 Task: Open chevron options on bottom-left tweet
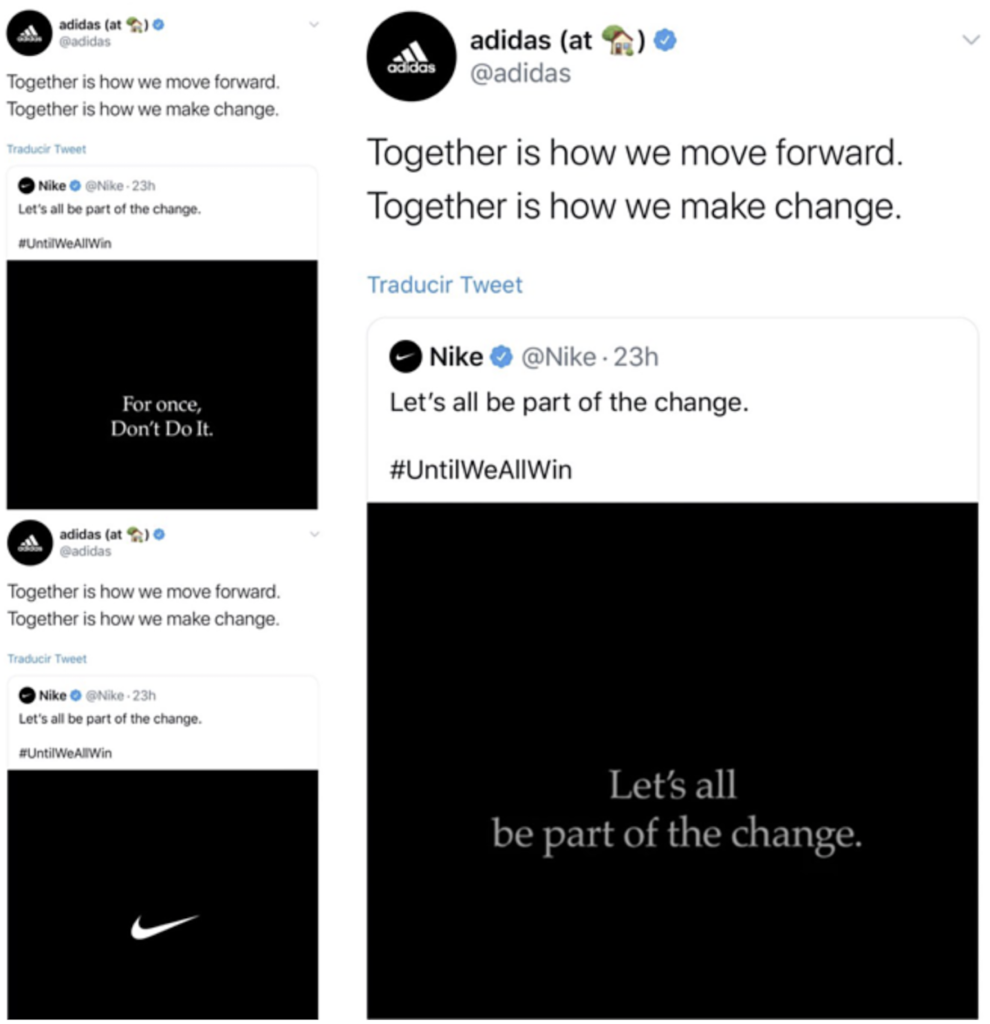313,533
